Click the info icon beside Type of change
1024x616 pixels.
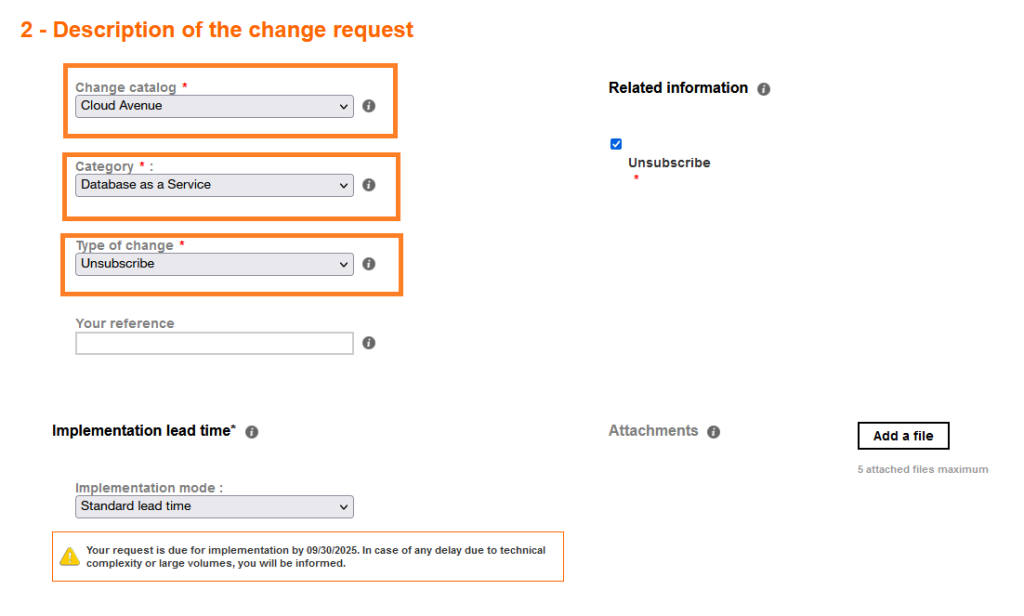369,264
